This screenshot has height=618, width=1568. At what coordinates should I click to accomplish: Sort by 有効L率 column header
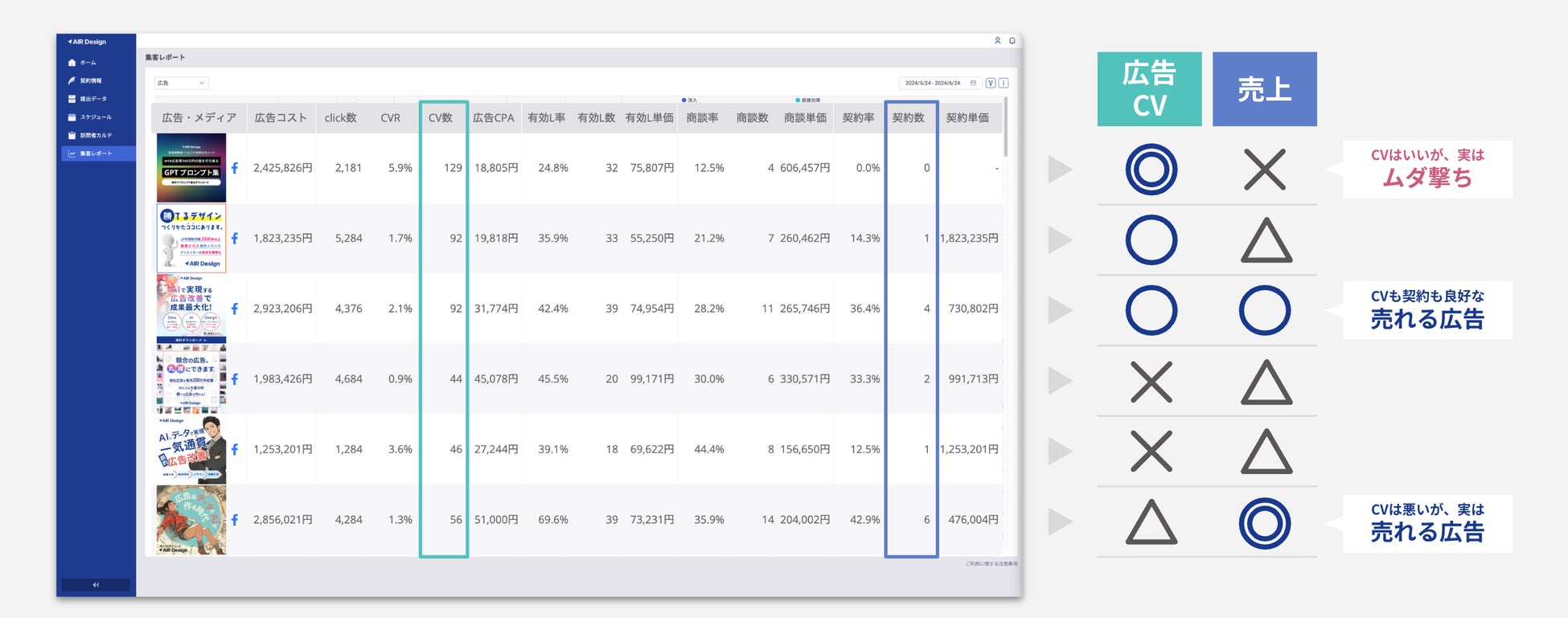(x=546, y=118)
